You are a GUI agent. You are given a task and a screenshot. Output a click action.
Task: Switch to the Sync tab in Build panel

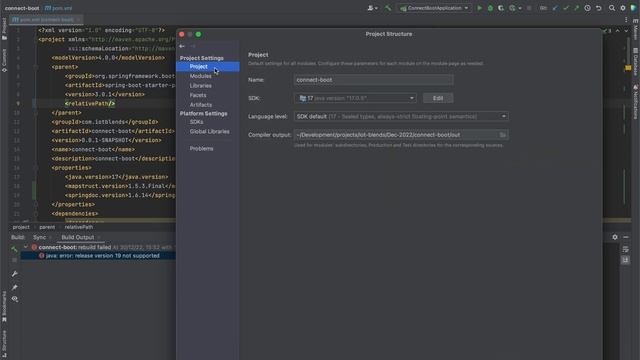point(40,237)
